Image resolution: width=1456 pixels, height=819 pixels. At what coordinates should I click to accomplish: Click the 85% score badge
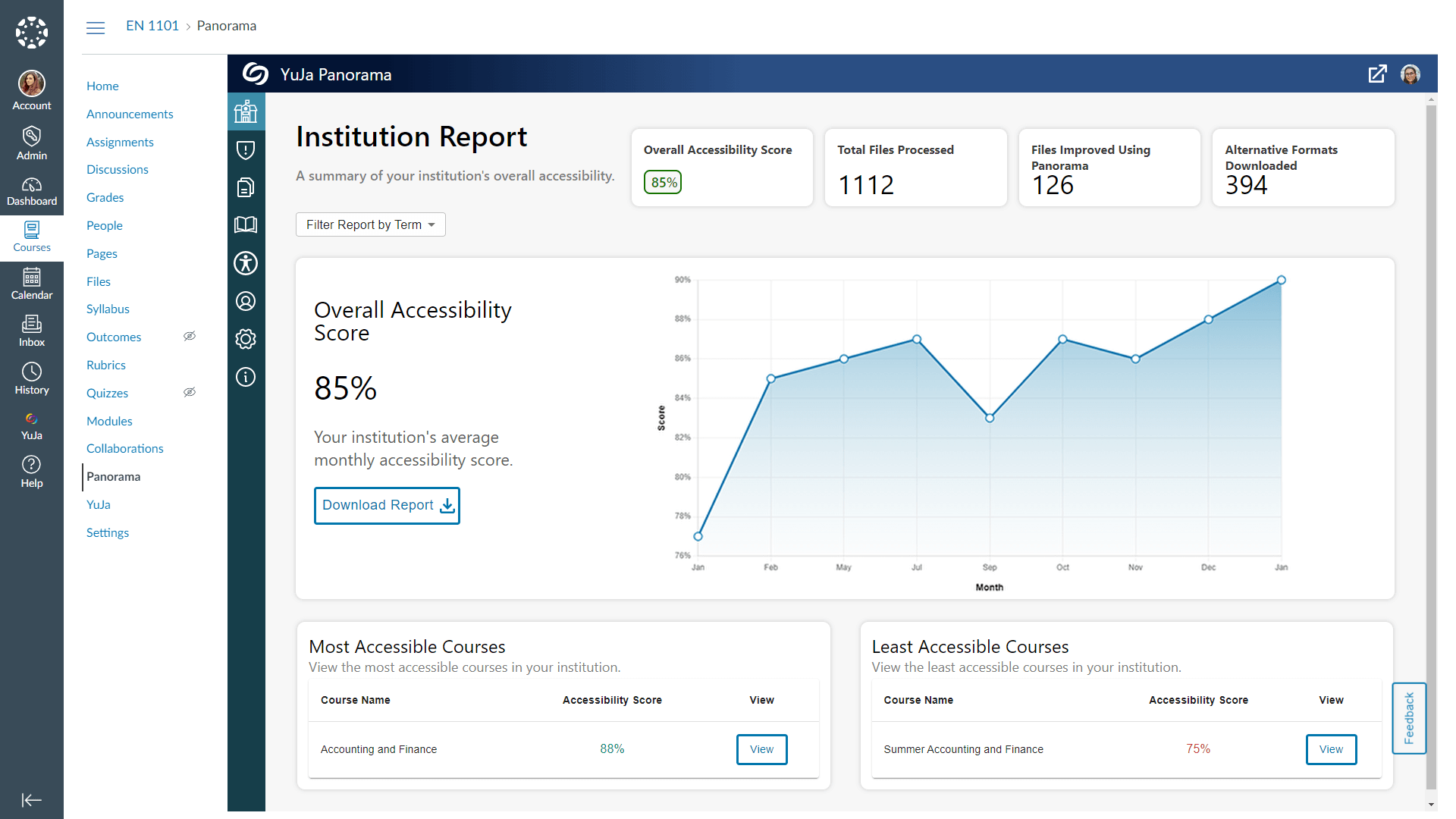point(664,182)
